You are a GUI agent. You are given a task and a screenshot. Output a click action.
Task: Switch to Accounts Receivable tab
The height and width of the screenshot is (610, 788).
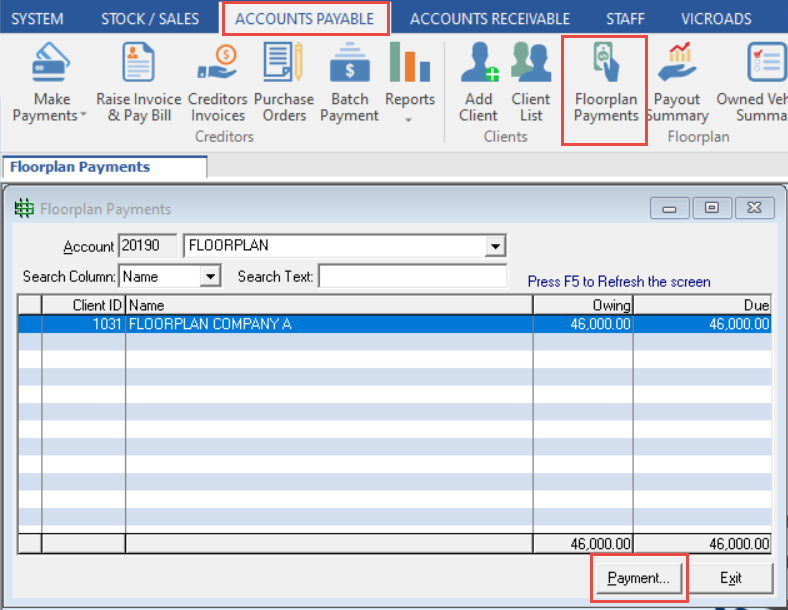489,19
